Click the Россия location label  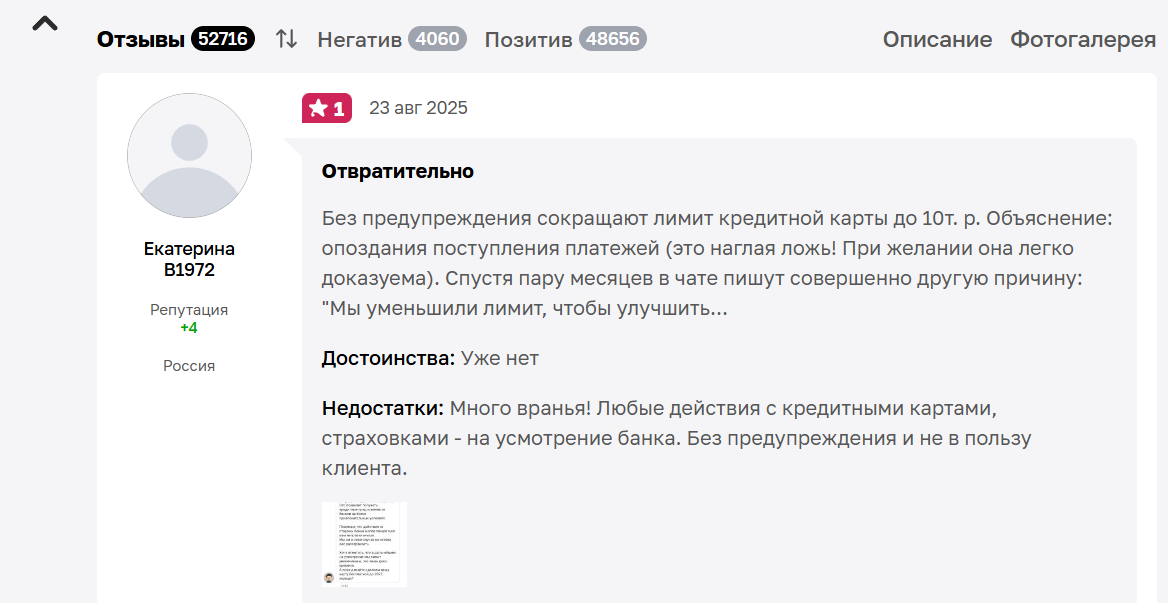pos(189,366)
